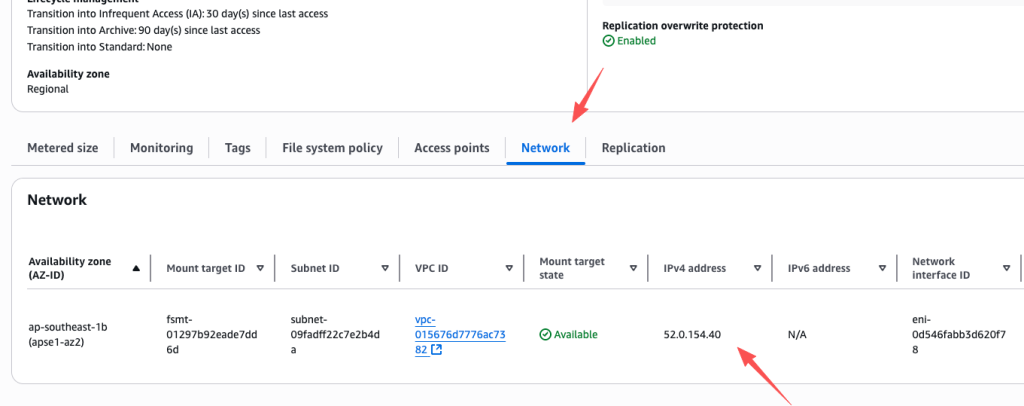Click the green Available status check icon

click(x=545, y=335)
